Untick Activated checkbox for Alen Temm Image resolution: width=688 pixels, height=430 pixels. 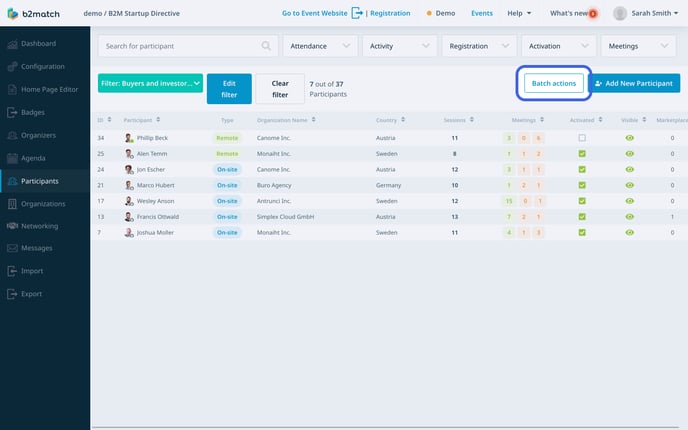pos(582,154)
